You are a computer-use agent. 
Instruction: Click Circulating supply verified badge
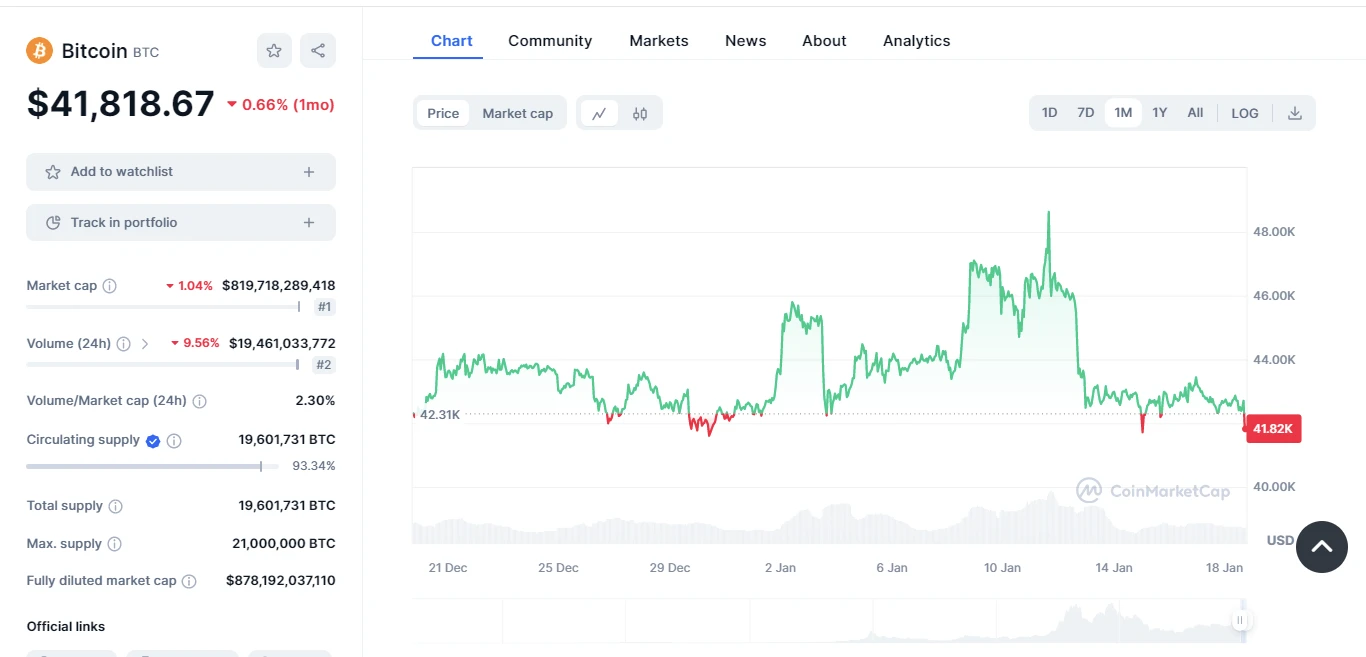153,440
